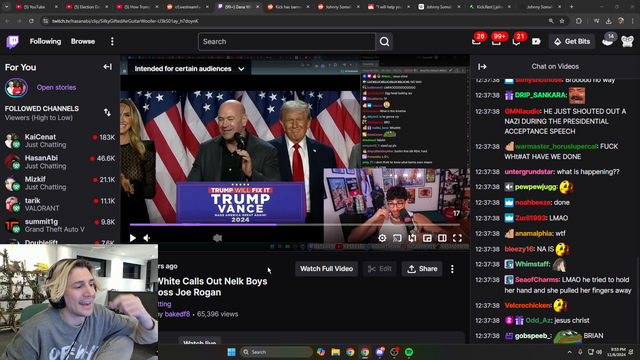Collapse the For You sidebar
The width and height of the screenshot is (640, 360).
107,67
